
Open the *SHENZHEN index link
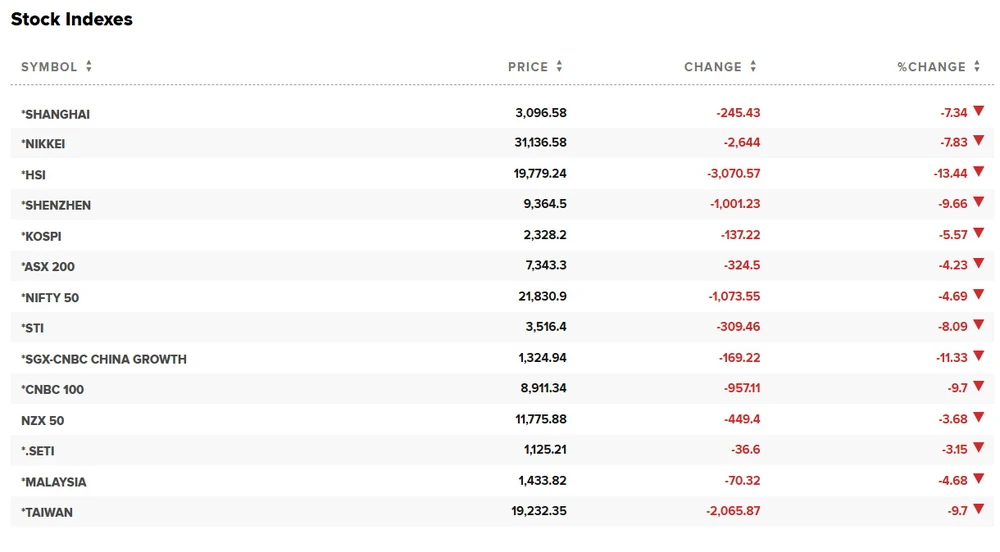click(x=56, y=205)
